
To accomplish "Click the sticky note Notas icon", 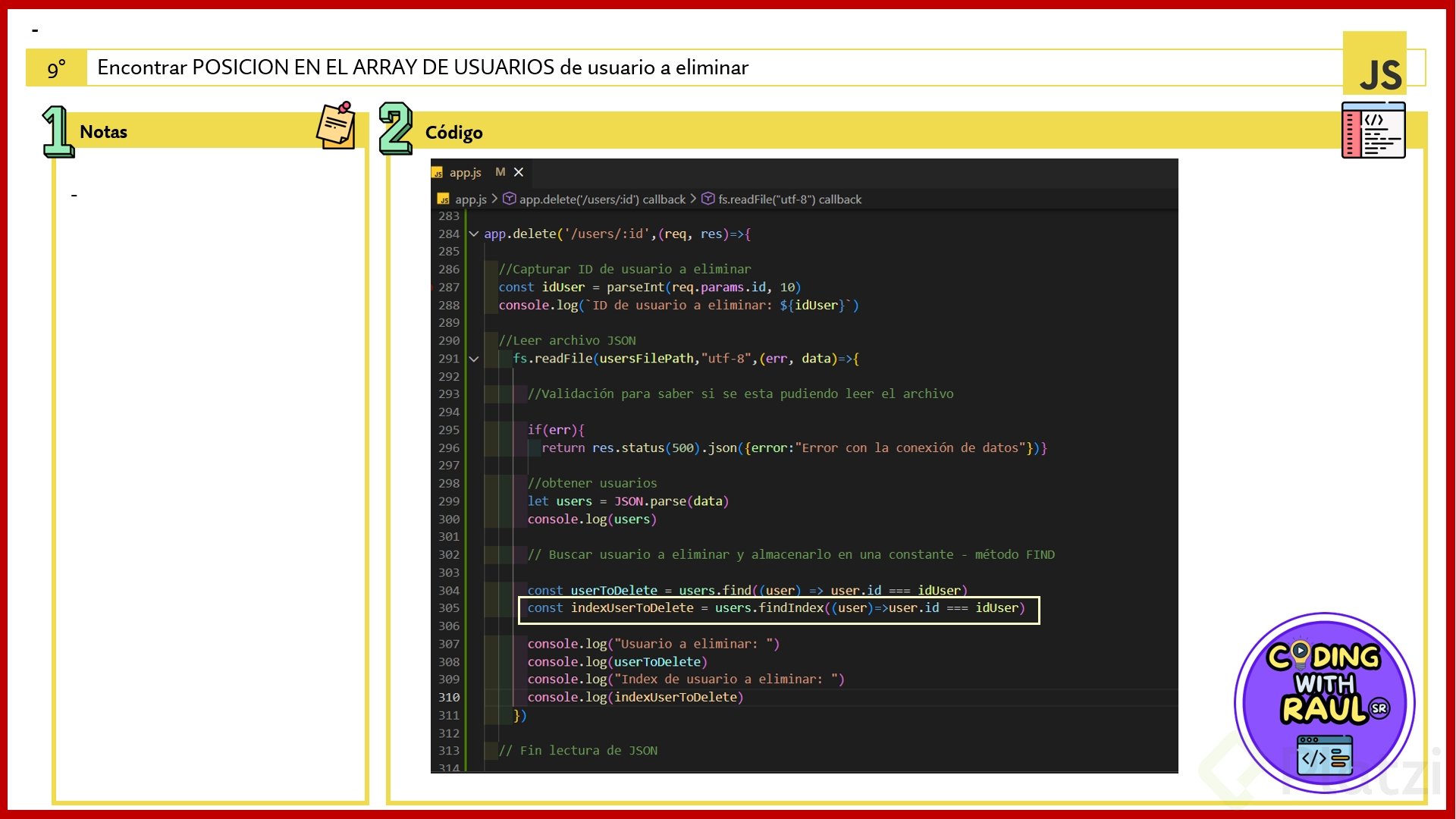I will pyautogui.click(x=336, y=126).
